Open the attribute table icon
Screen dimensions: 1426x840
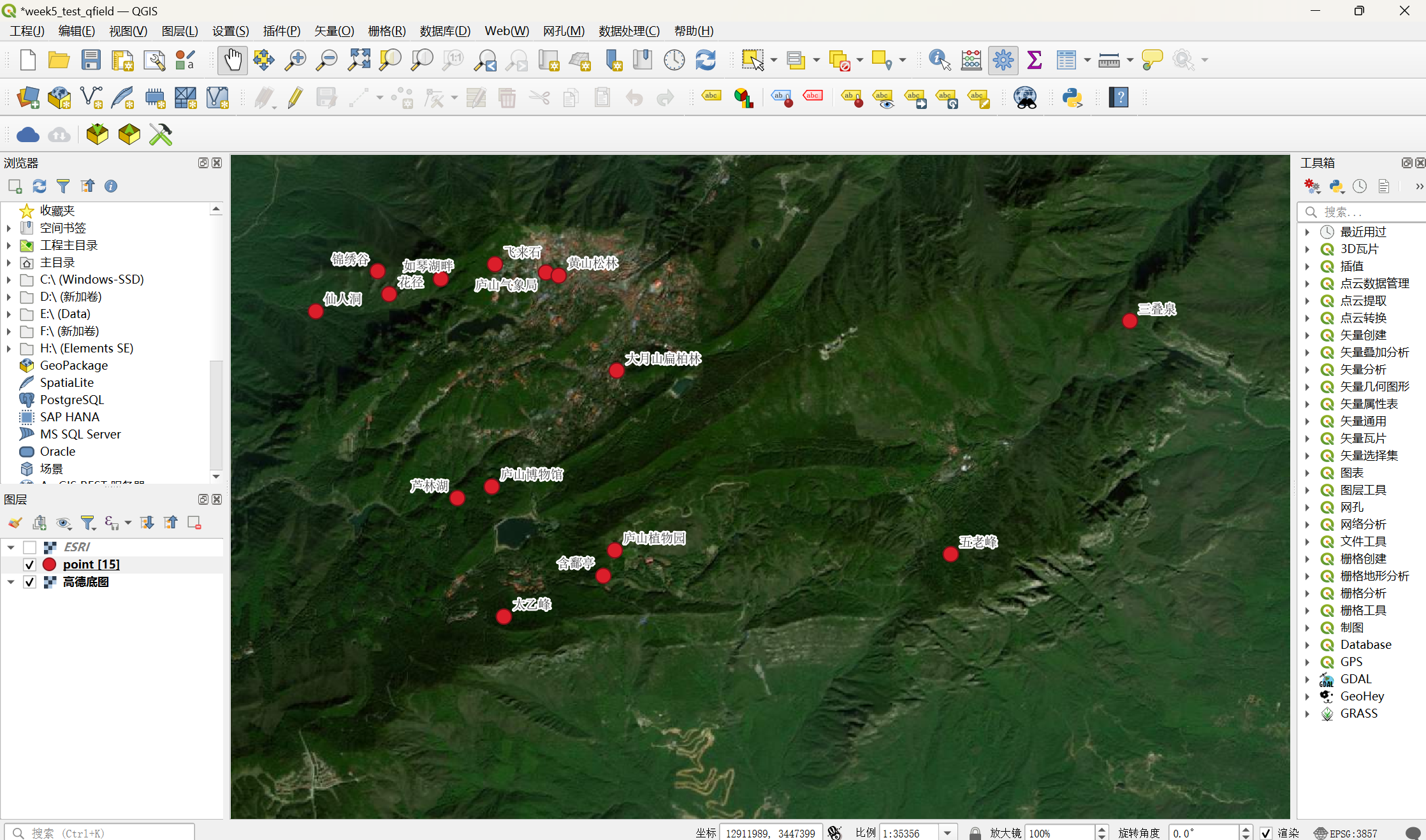pos(1065,61)
